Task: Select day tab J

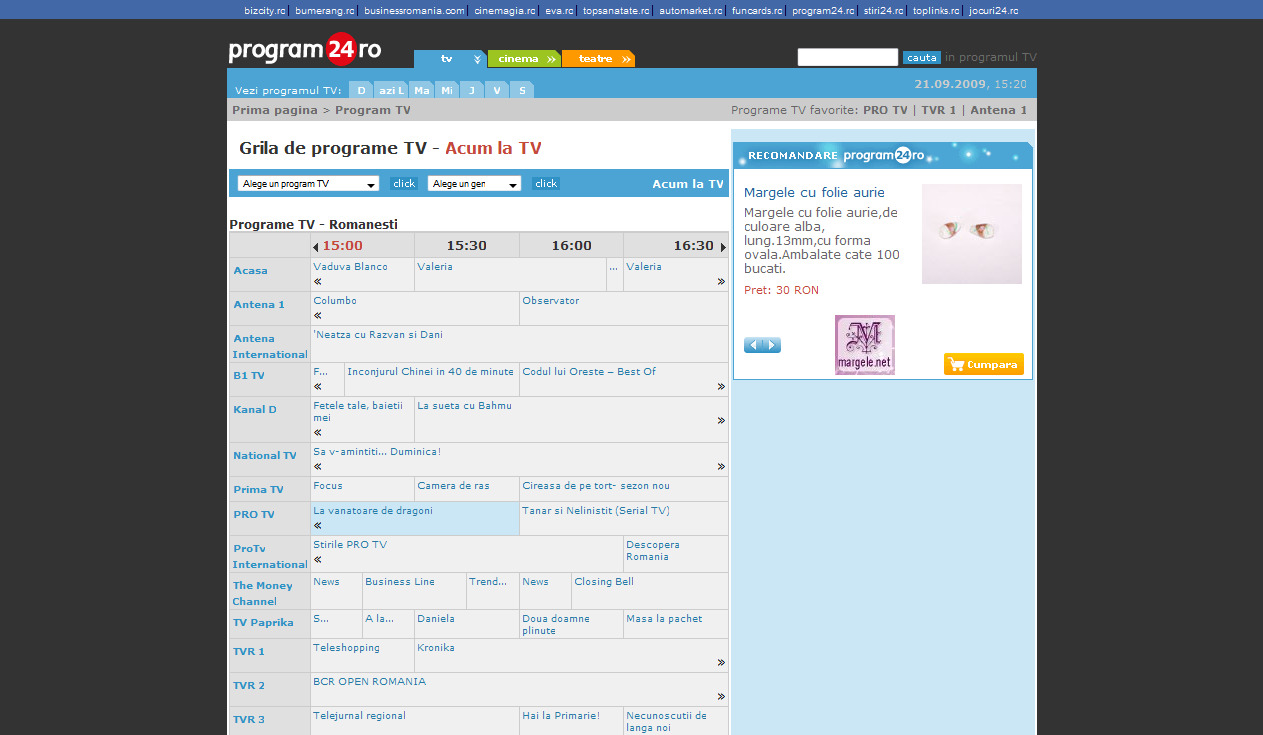Action: click(472, 90)
